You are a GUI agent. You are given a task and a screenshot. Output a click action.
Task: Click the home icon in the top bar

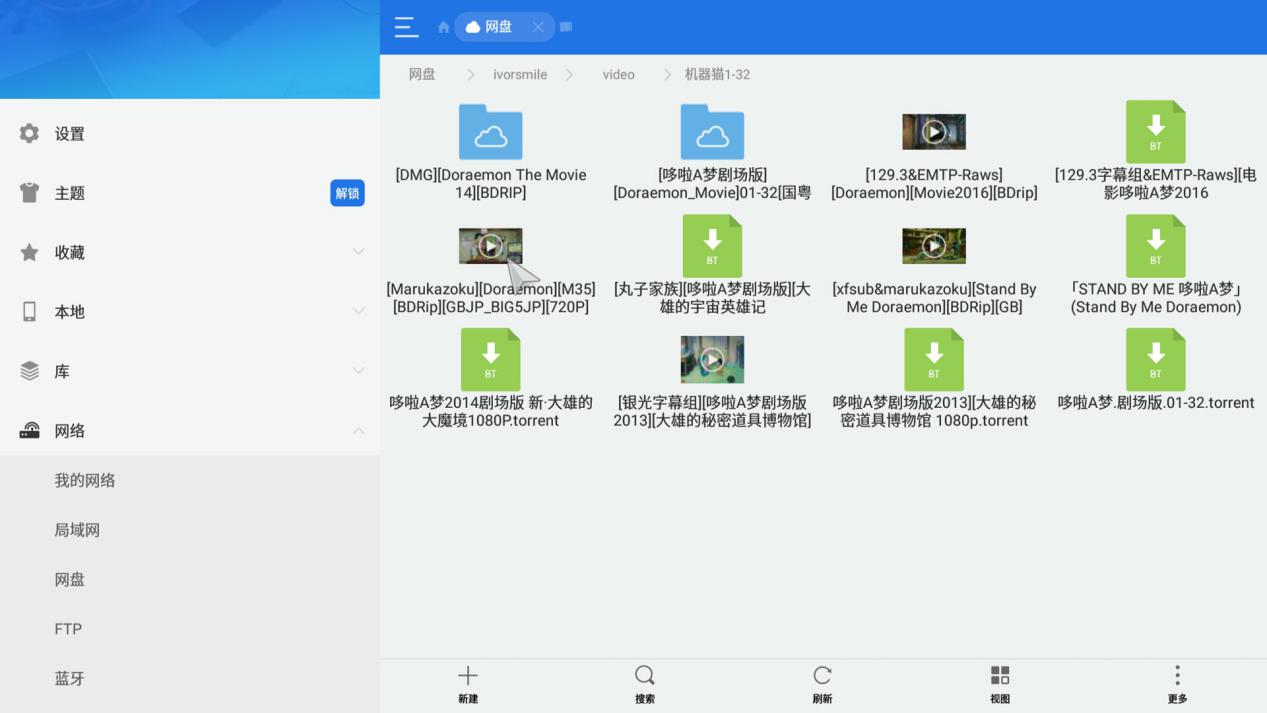tap(442, 27)
